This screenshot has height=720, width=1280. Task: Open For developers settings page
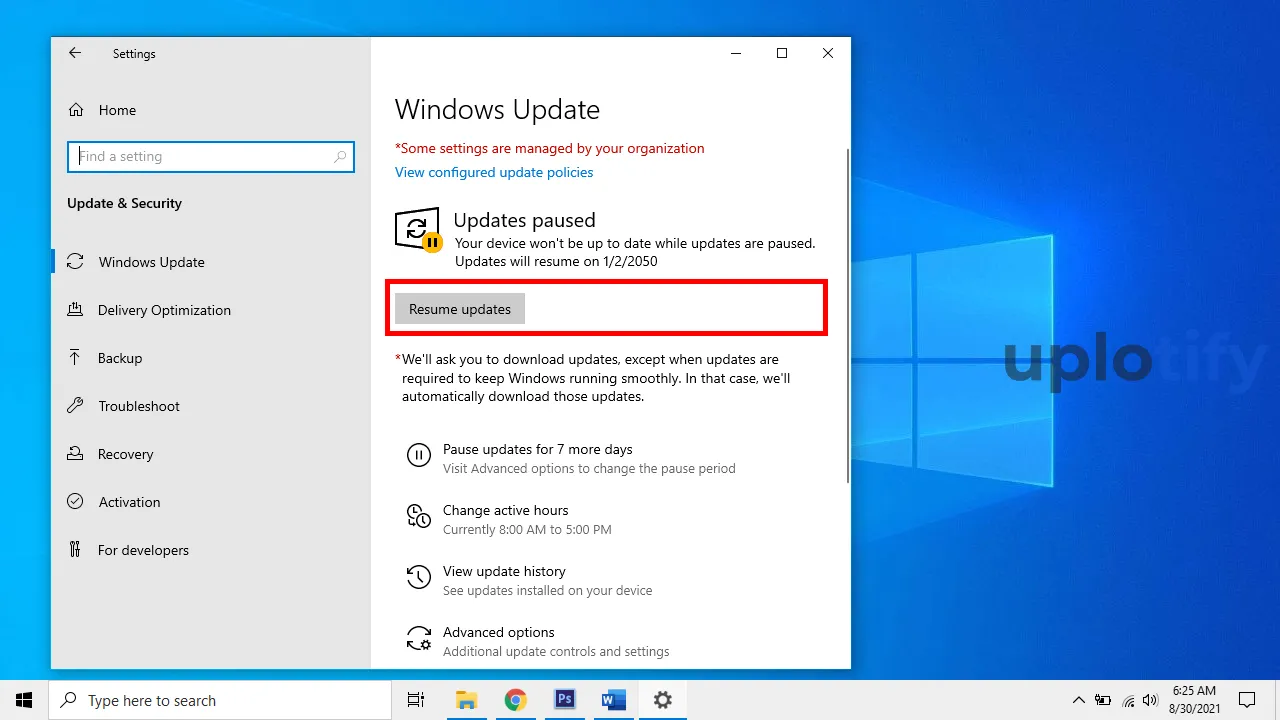143,550
